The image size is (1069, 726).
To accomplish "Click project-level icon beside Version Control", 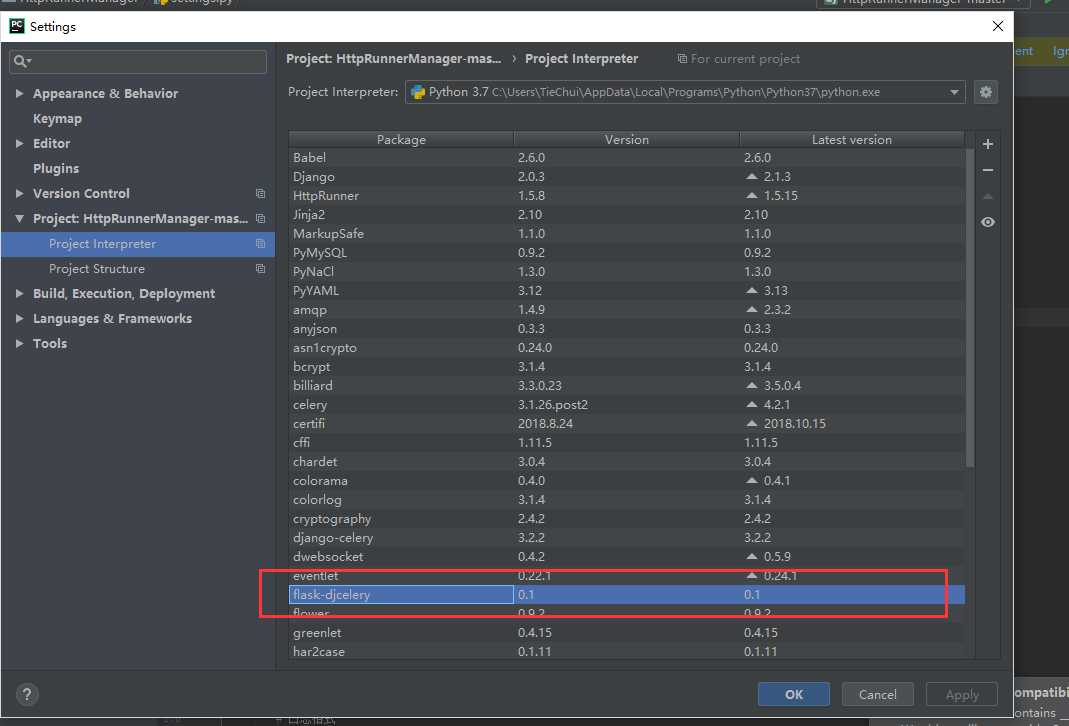I will point(260,194).
